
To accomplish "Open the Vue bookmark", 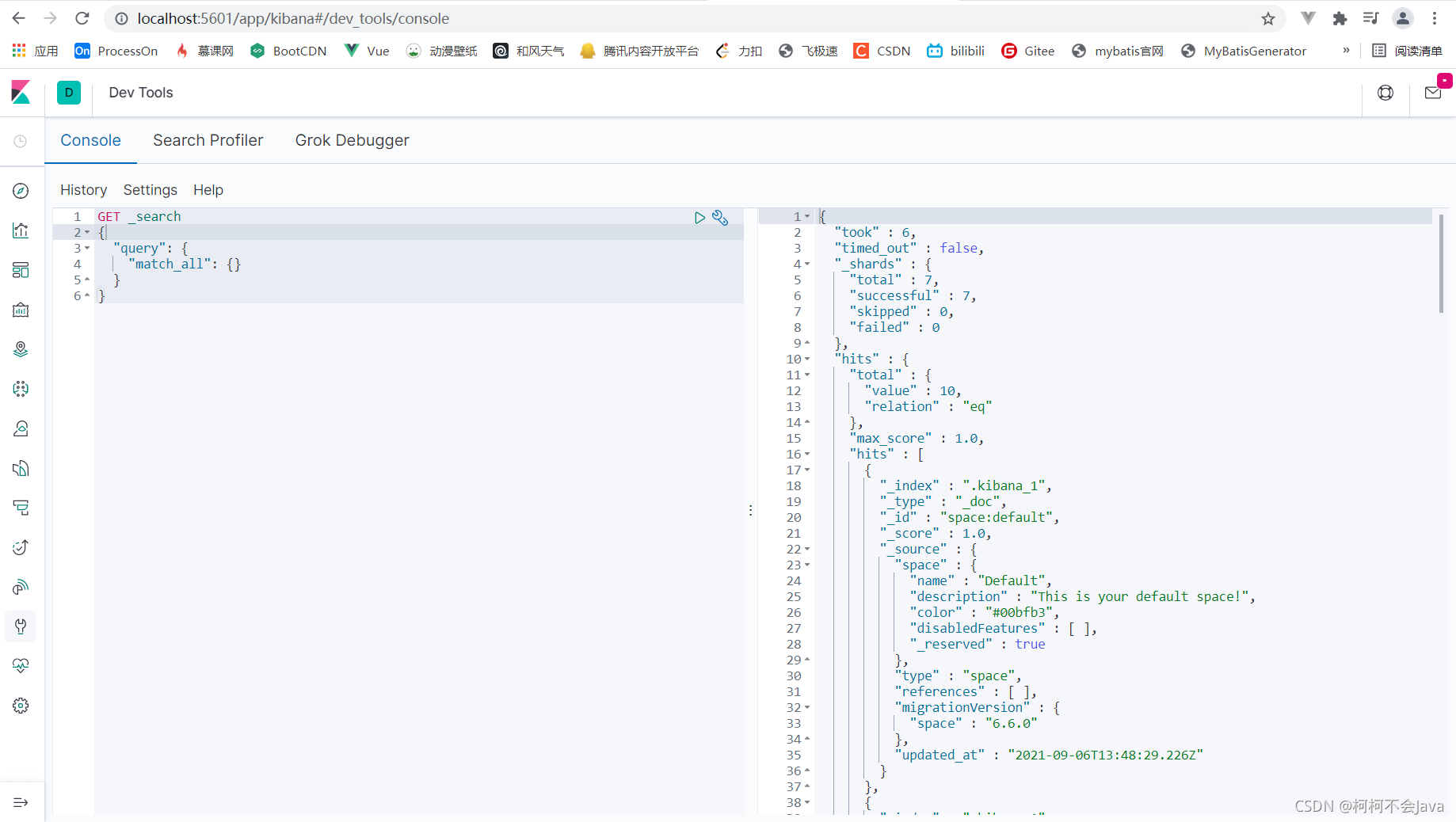I will (x=367, y=51).
